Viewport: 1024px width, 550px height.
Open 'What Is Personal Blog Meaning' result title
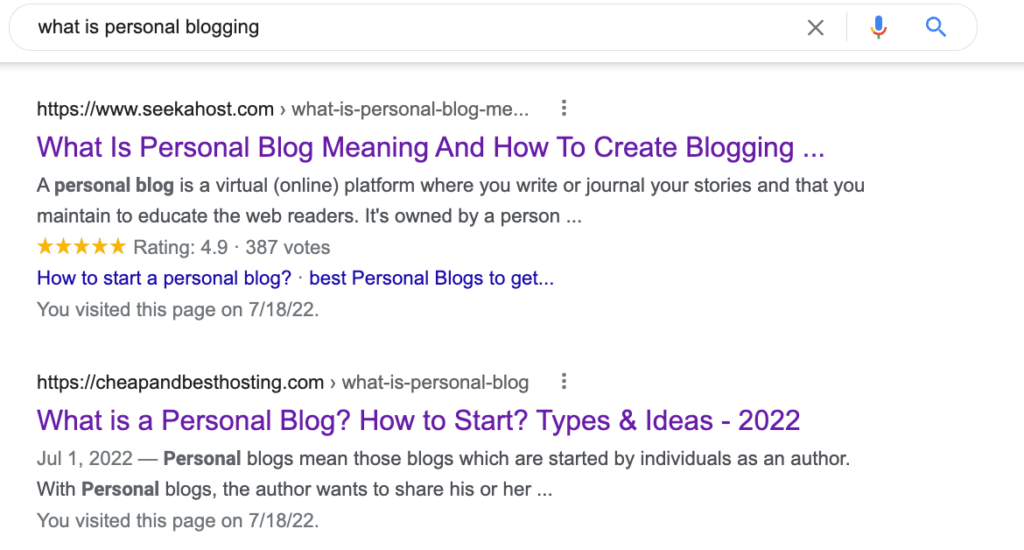(430, 148)
